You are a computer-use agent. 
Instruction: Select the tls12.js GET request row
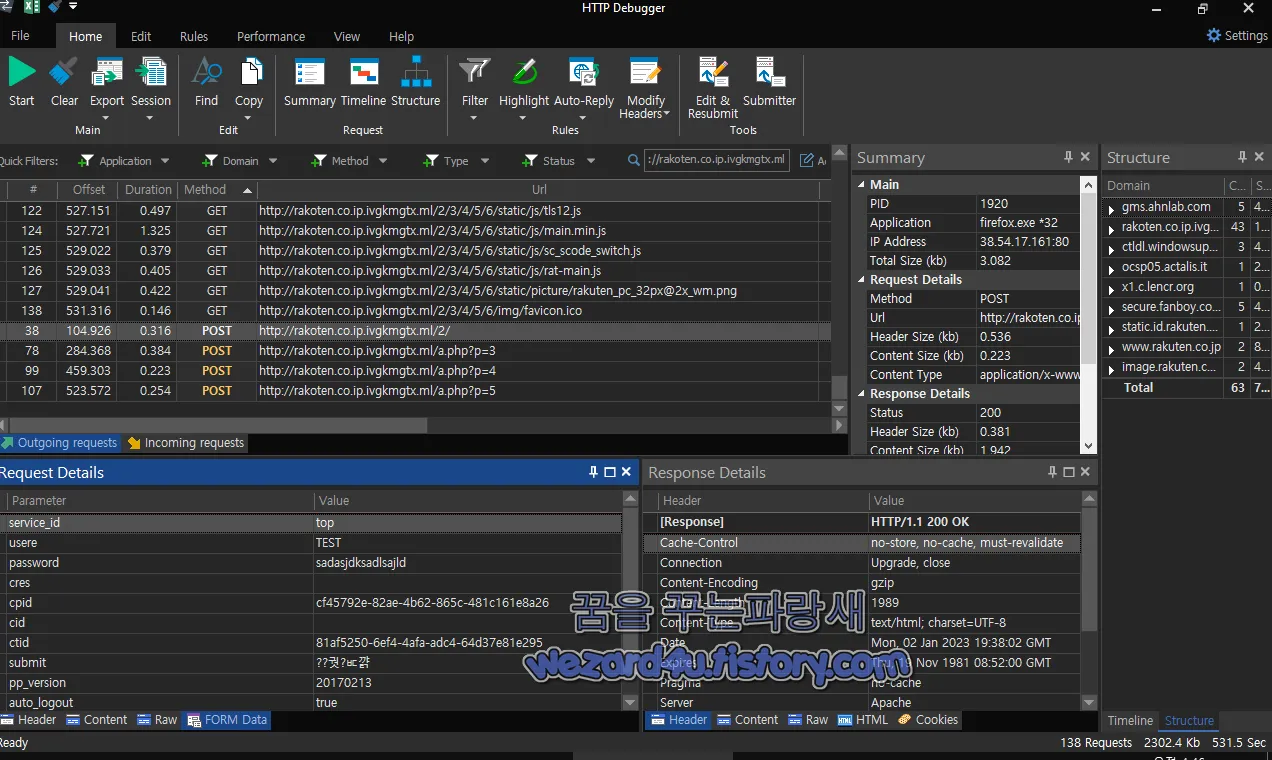point(415,211)
